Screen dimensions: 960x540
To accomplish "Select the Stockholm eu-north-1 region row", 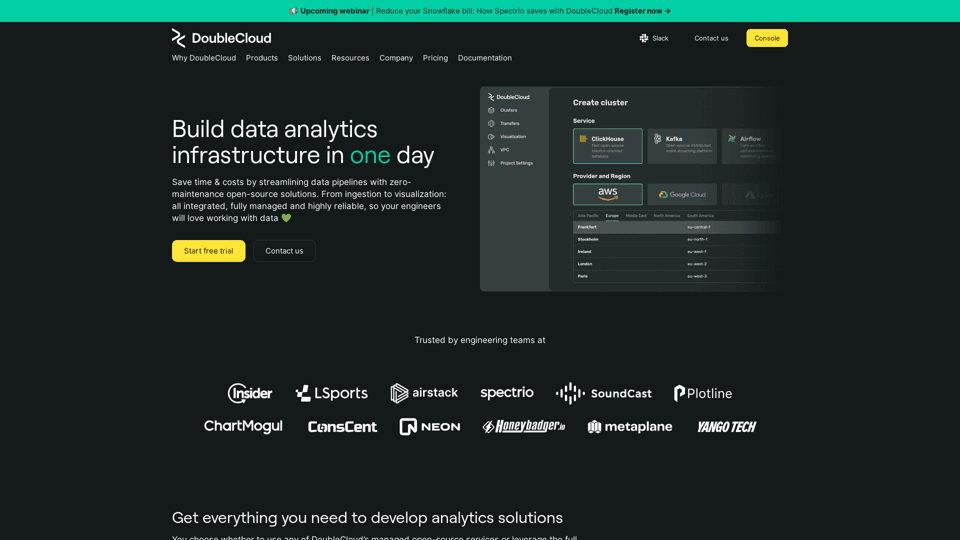I will pos(675,239).
